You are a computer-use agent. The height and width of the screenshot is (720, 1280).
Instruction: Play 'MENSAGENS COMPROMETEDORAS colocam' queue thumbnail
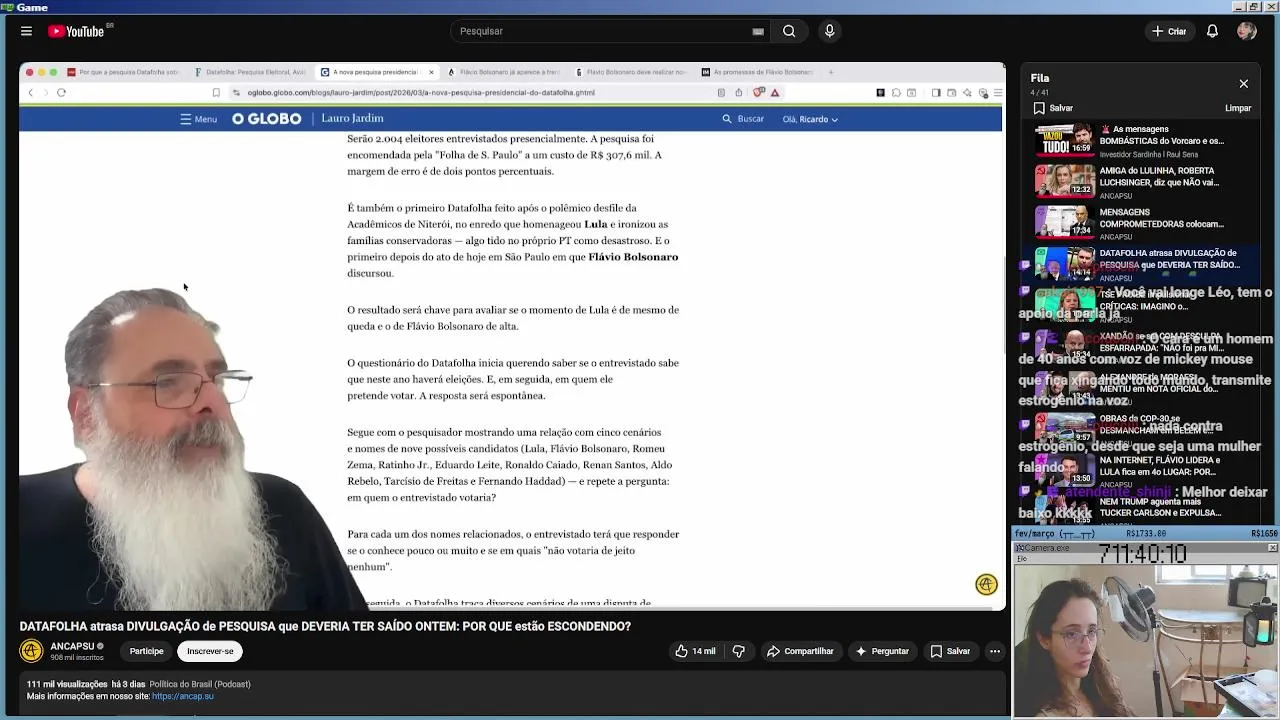point(1064,221)
